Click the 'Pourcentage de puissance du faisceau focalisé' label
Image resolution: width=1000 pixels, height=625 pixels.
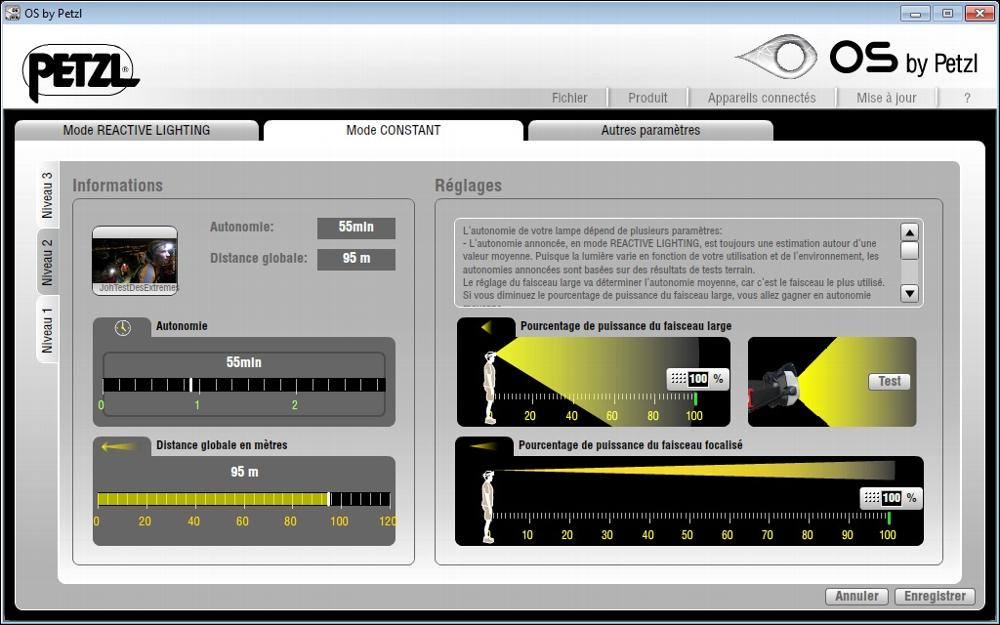coord(630,445)
